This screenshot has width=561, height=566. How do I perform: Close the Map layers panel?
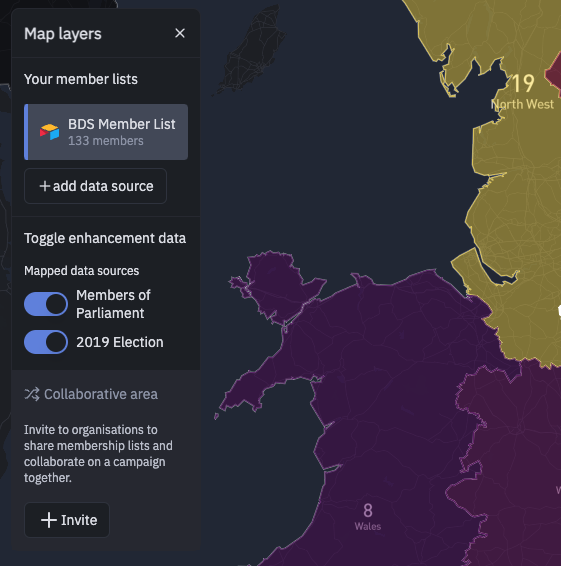(x=180, y=33)
